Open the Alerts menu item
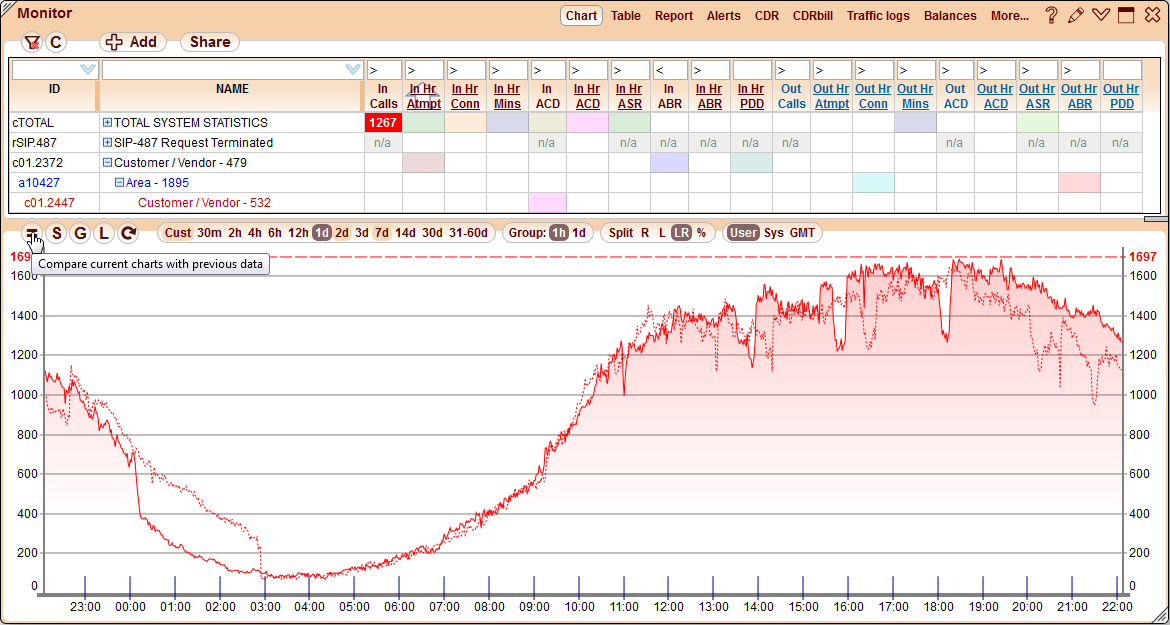The height and width of the screenshot is (625, 1170). point(723,16)
